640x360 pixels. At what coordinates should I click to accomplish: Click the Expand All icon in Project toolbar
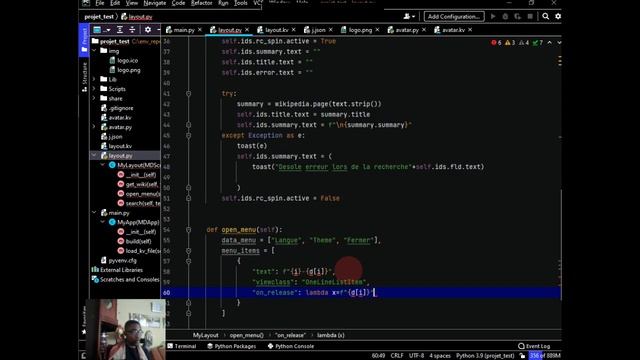tap(120, 30)
